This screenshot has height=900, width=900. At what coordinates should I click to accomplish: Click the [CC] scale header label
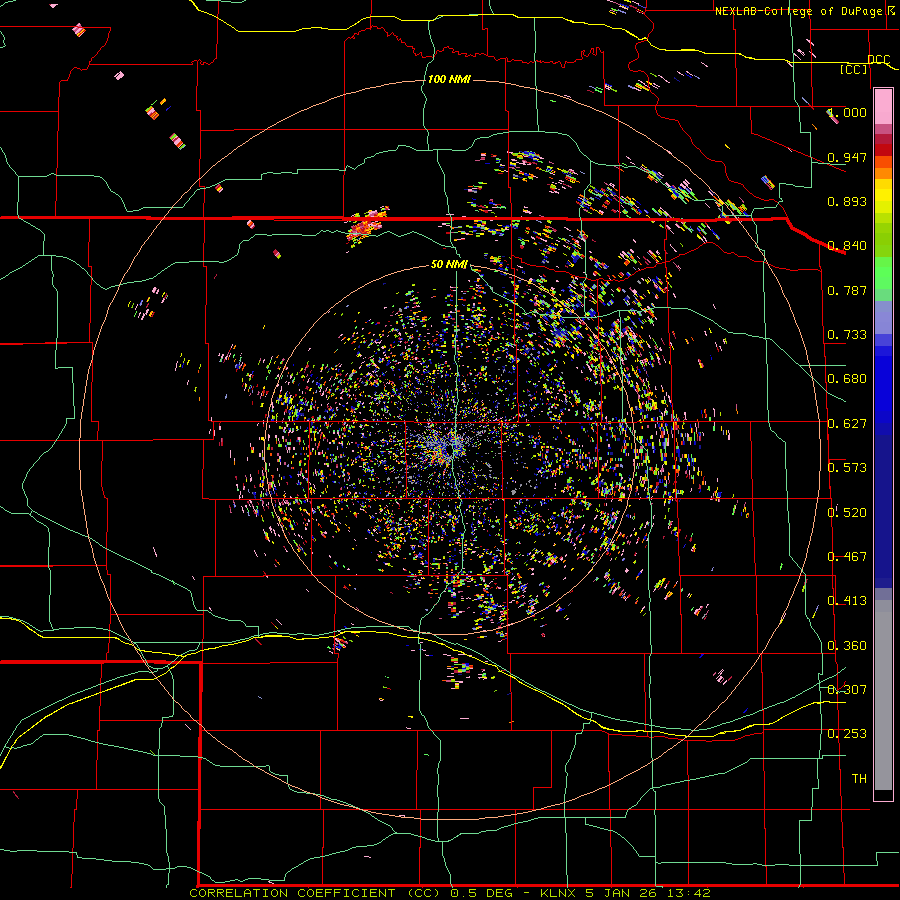coord(854,69)
